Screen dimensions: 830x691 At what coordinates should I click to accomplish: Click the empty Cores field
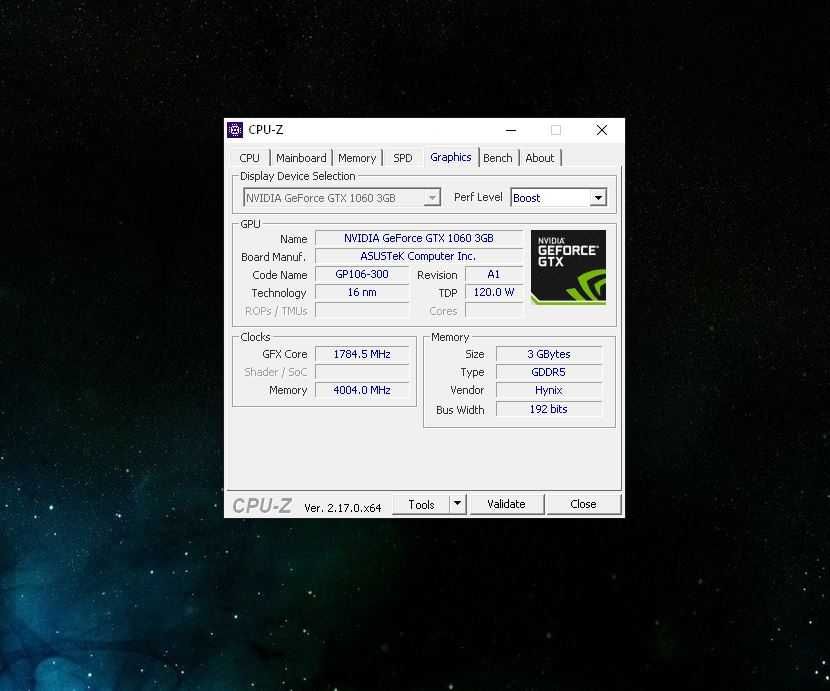(493, 310)
